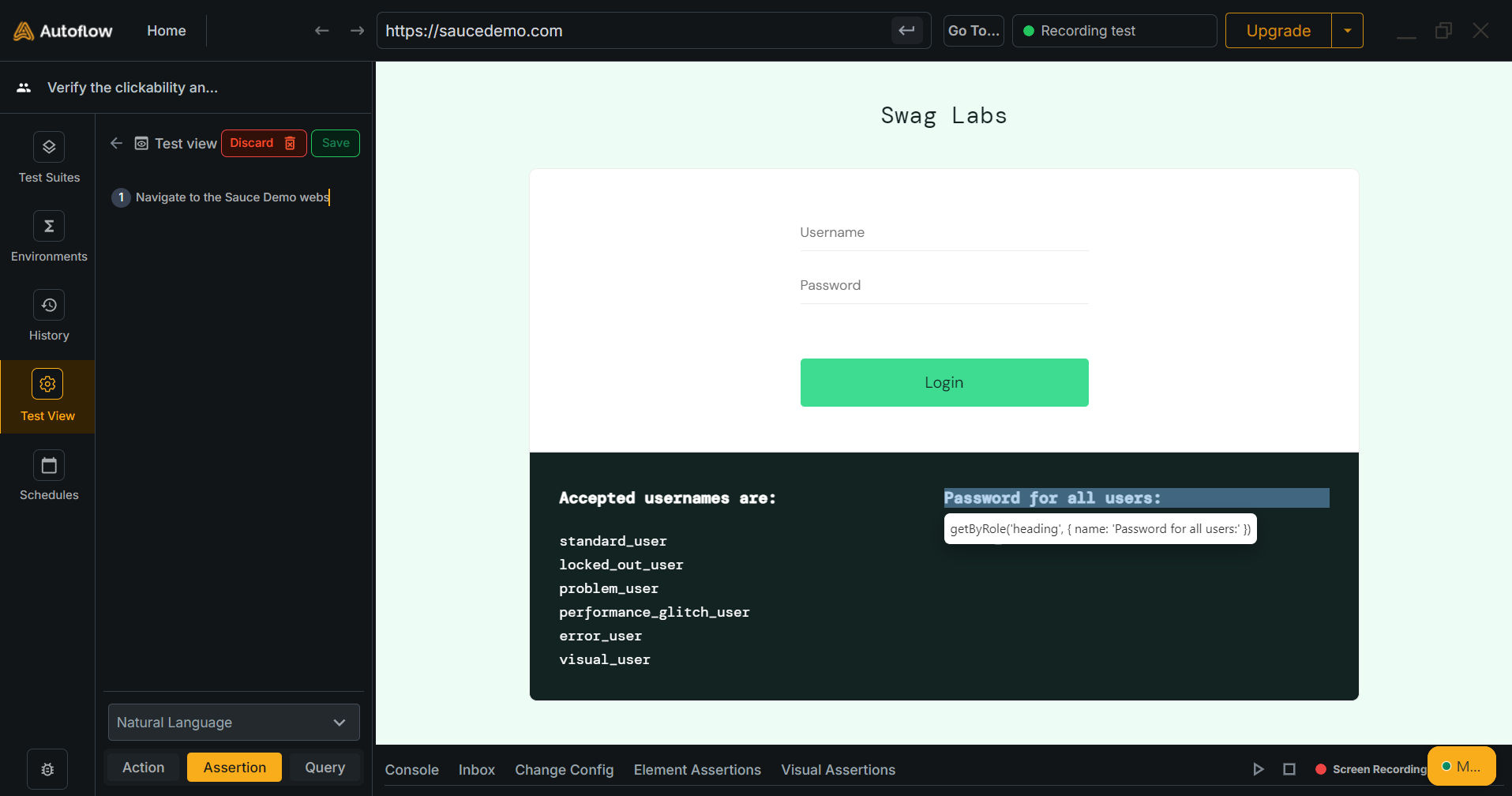Discard the current test
This screenshot has width=1512, height=796.
point(263,143)
